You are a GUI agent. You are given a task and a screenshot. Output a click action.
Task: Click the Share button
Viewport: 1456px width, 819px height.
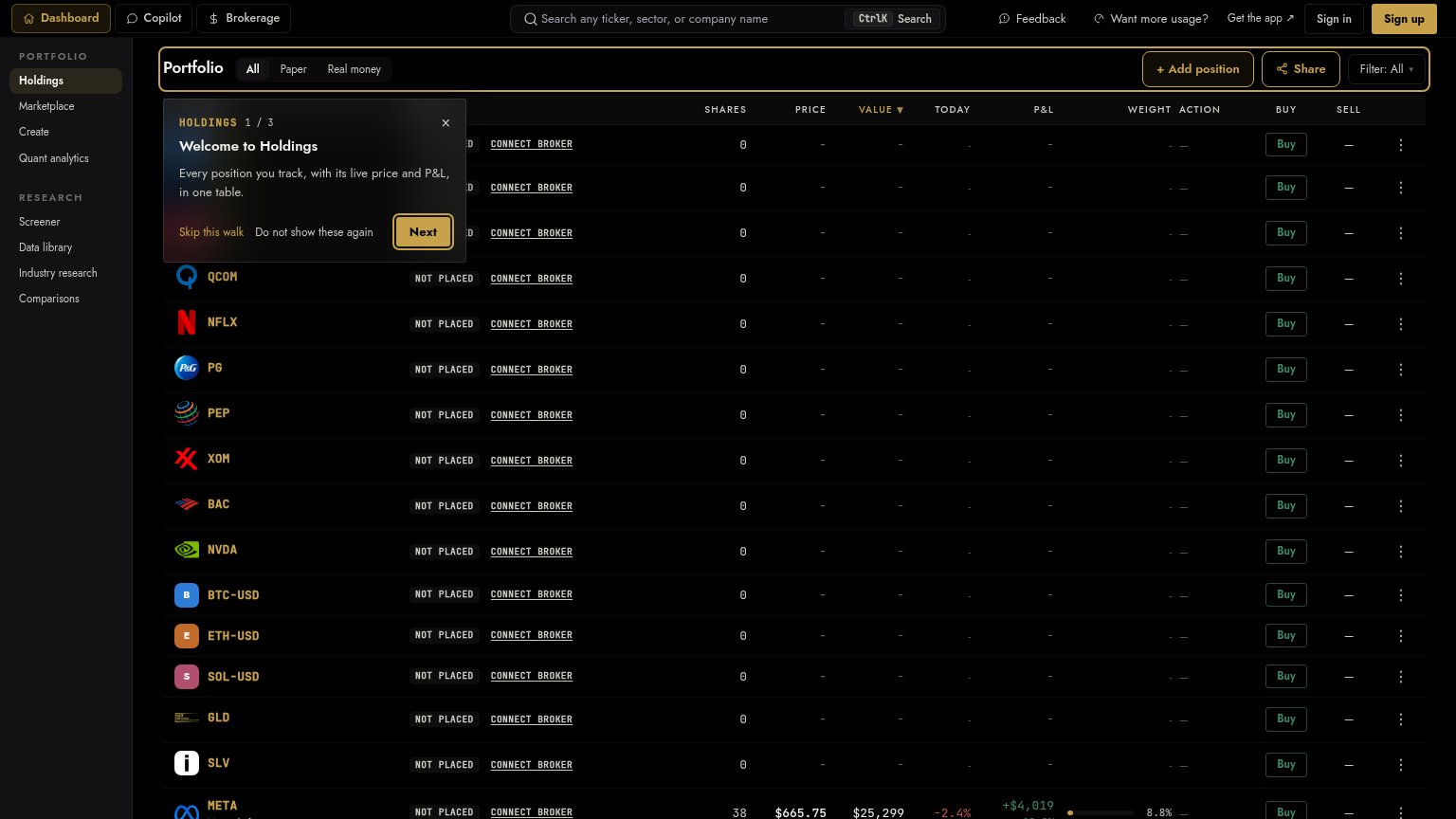click(1301, 69)
